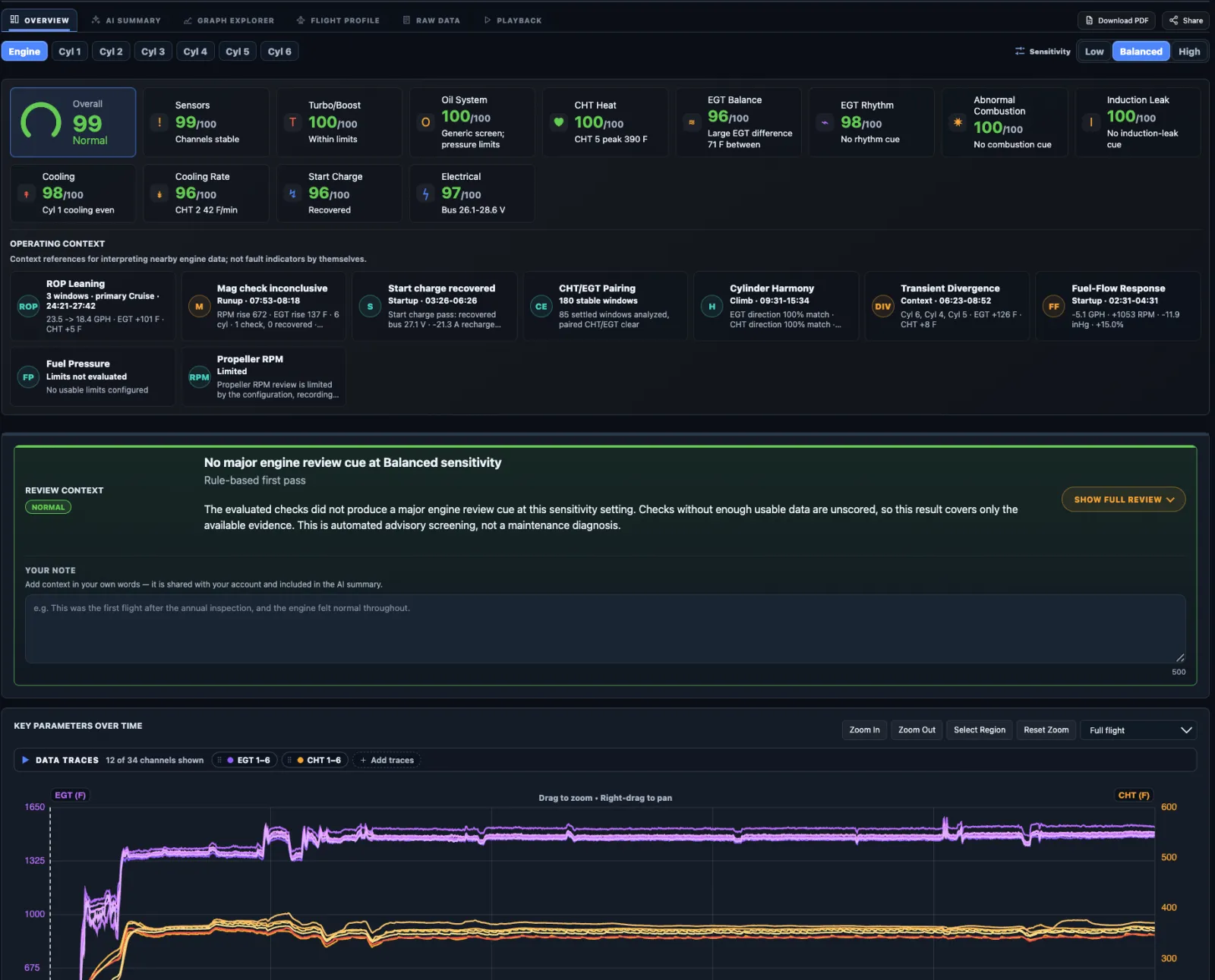Viewport: 1215px width, 980px height.
Task: Expand the Show Full Review button
Action: [x=1123, y=499]
